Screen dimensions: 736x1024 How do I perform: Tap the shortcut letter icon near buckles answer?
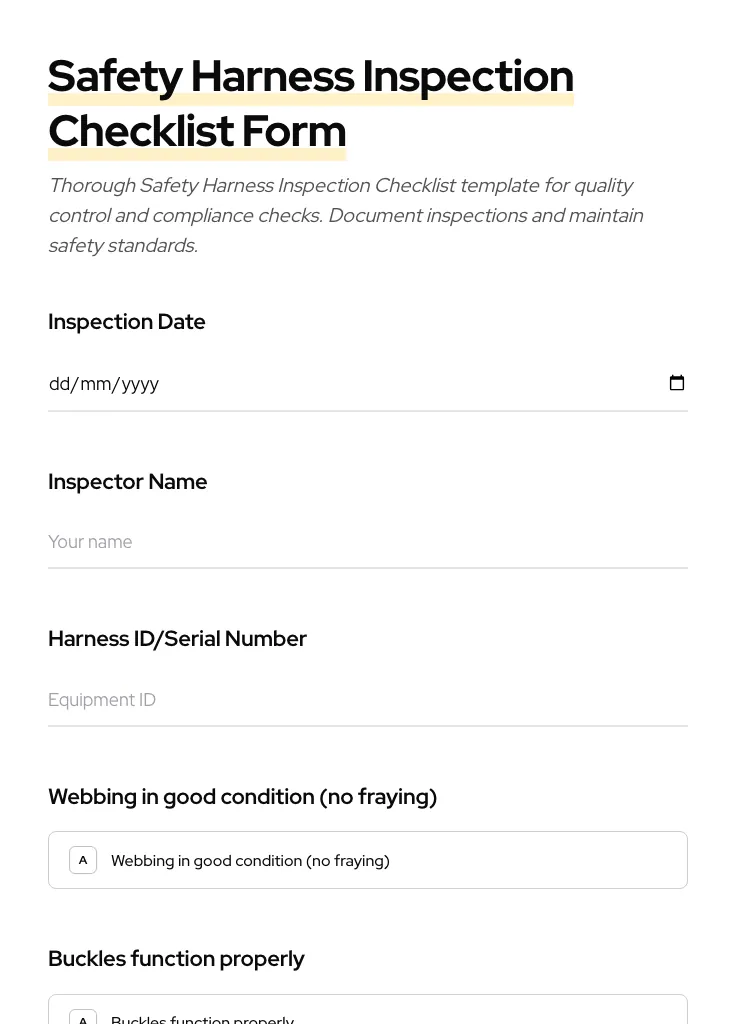(83, 1018)
